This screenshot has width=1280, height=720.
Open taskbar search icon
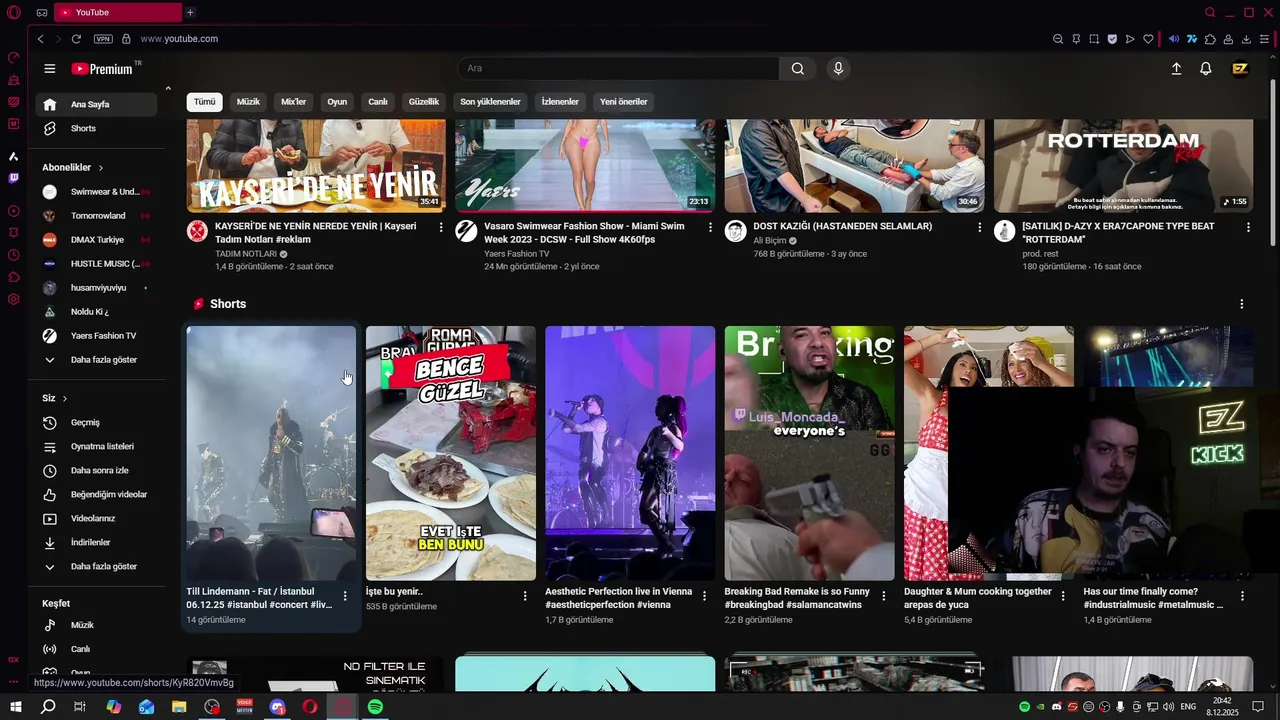pos(48,707)
